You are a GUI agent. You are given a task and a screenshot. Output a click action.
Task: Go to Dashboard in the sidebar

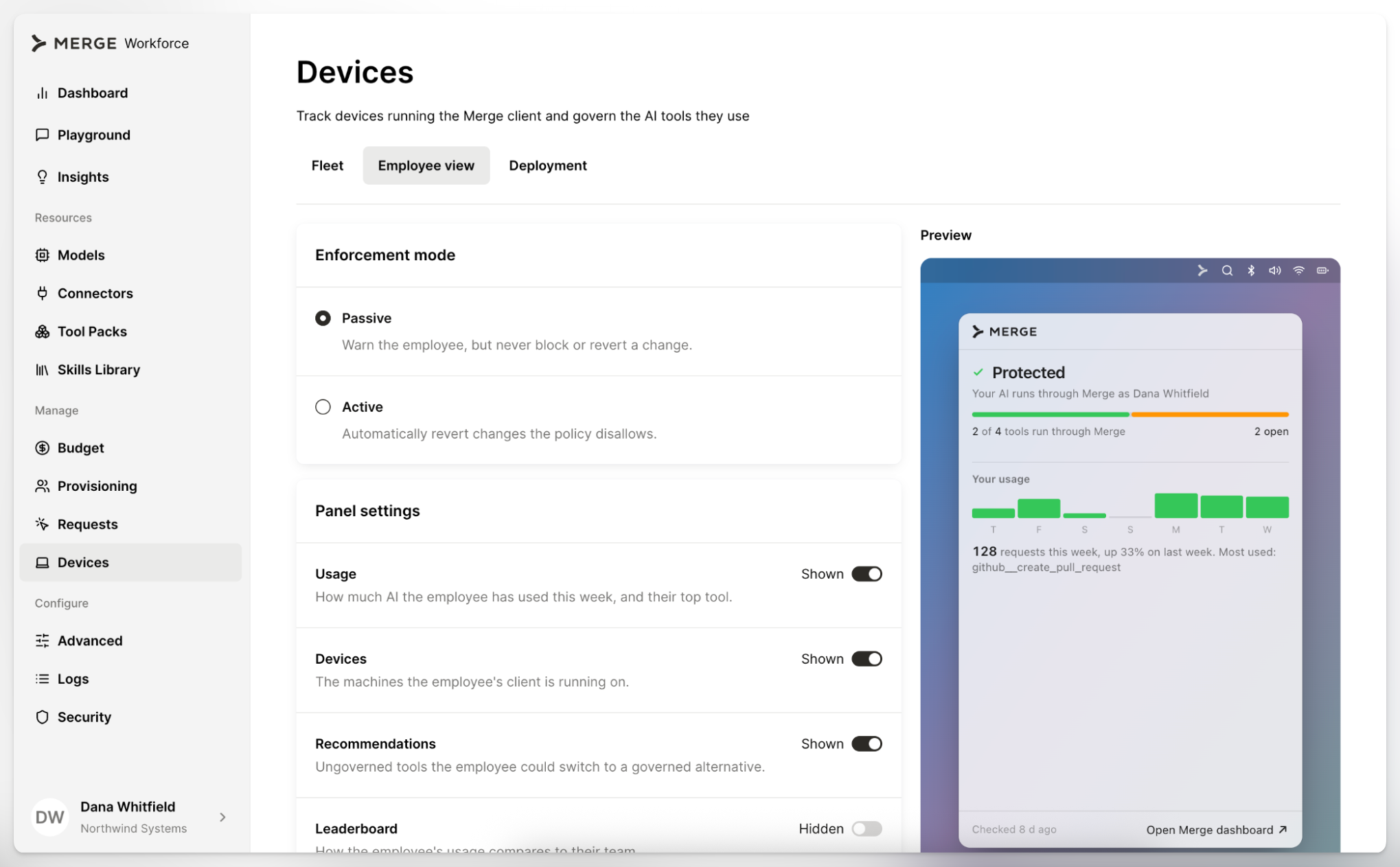(x=130, y=93)
